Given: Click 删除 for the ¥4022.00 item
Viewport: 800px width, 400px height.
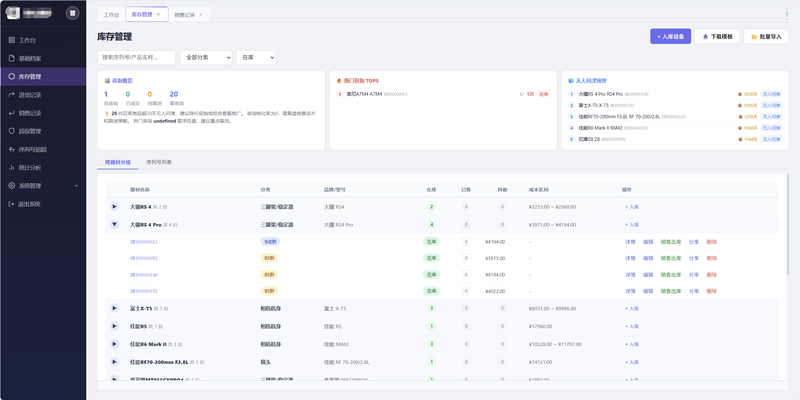Looking at the screenshot, I should [x=712, y=291].
